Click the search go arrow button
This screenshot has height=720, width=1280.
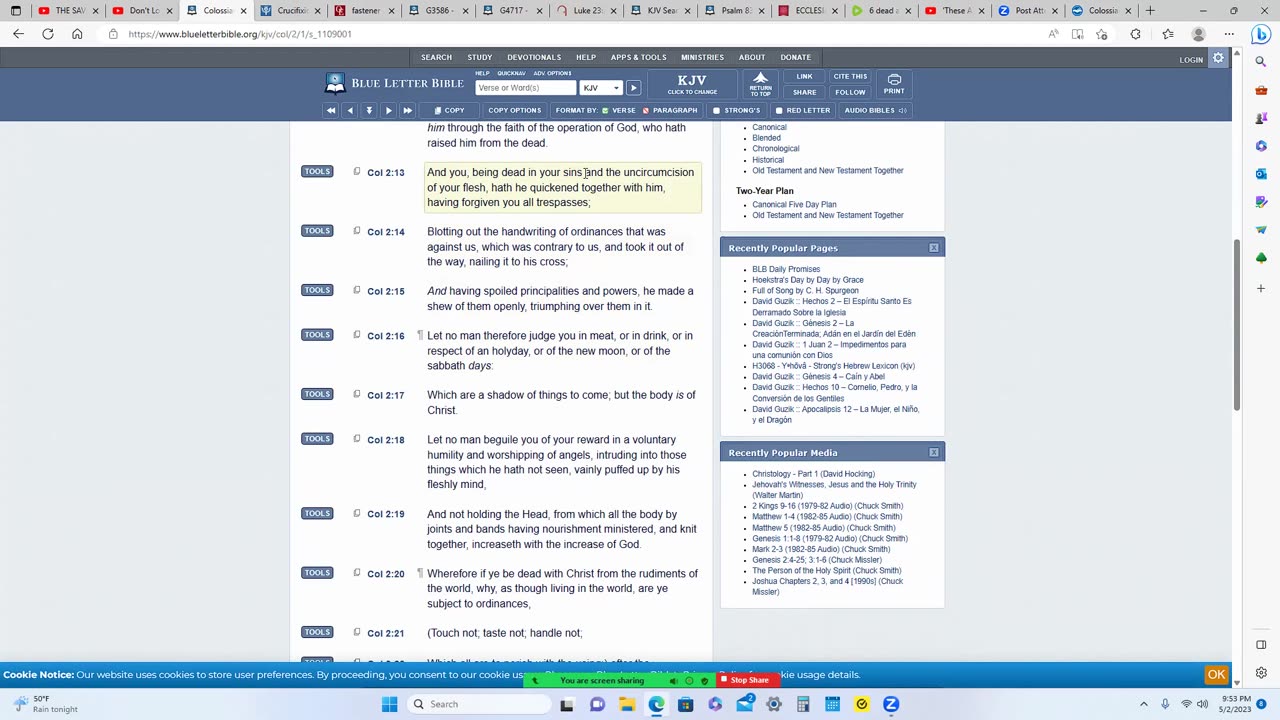coord(633,88)
